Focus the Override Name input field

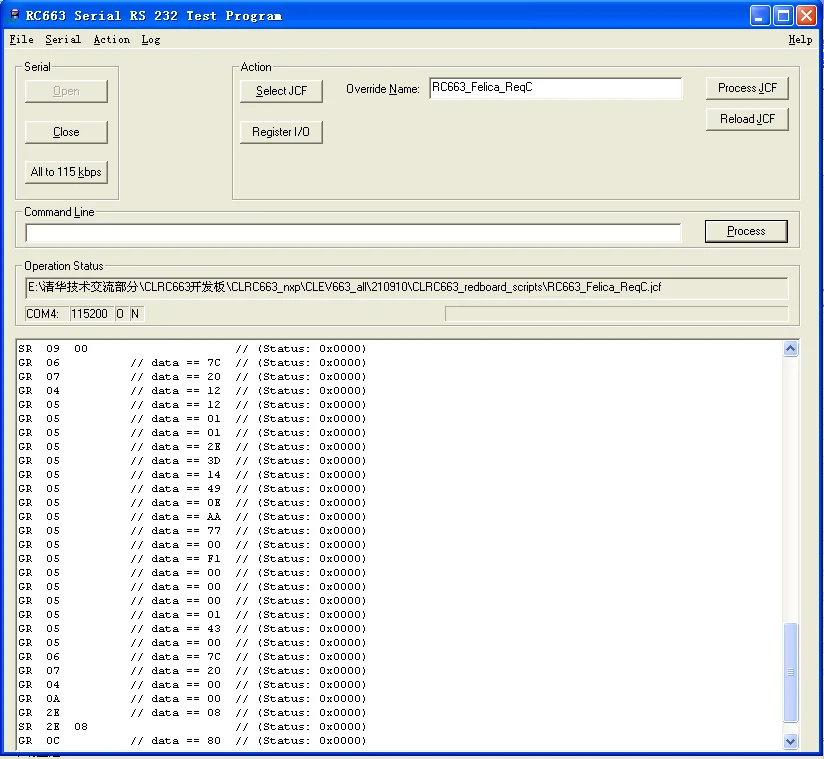555,88
